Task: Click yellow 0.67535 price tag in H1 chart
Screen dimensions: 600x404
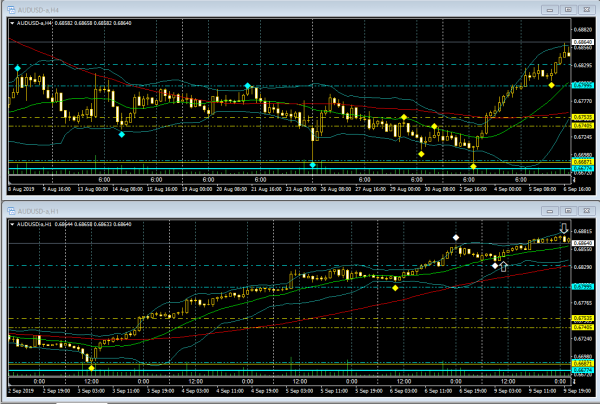Action: click(583, 318)
